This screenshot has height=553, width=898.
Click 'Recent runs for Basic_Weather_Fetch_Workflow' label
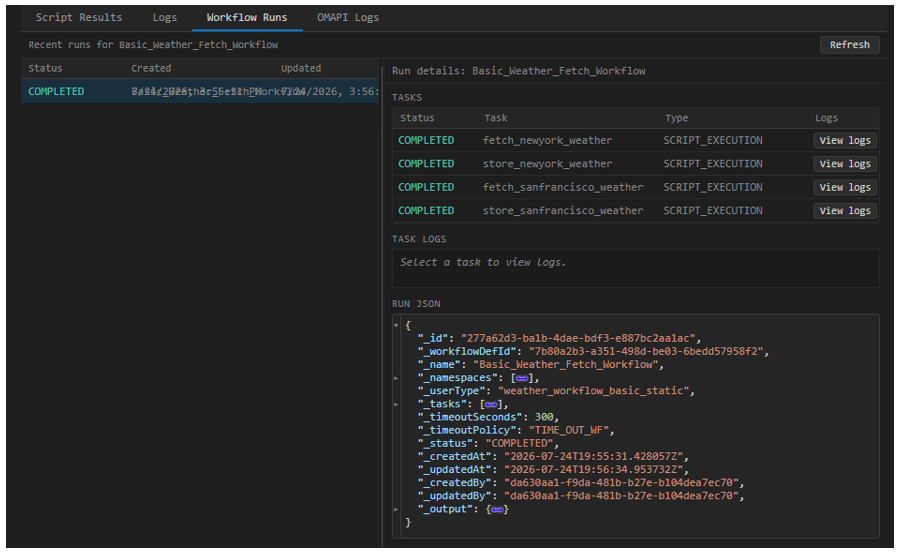tap(153, 45)
